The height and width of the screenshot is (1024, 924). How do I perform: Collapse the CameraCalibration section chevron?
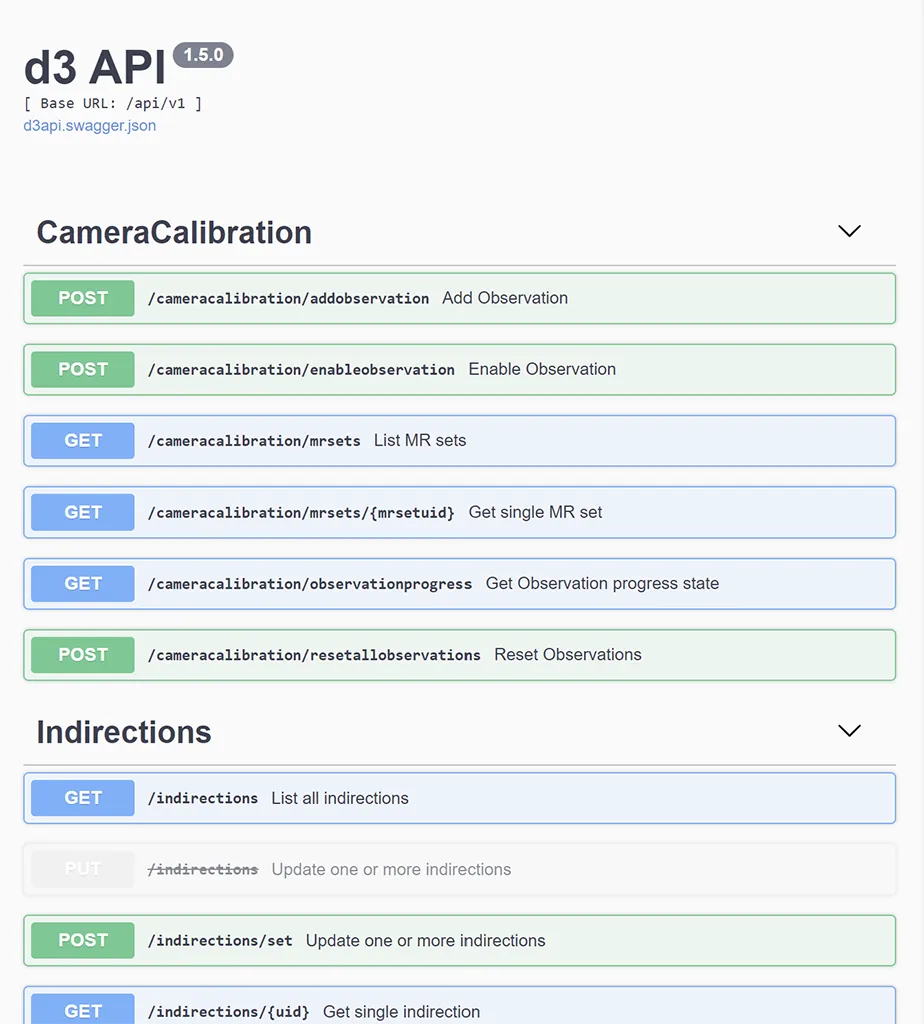point(849,231)
